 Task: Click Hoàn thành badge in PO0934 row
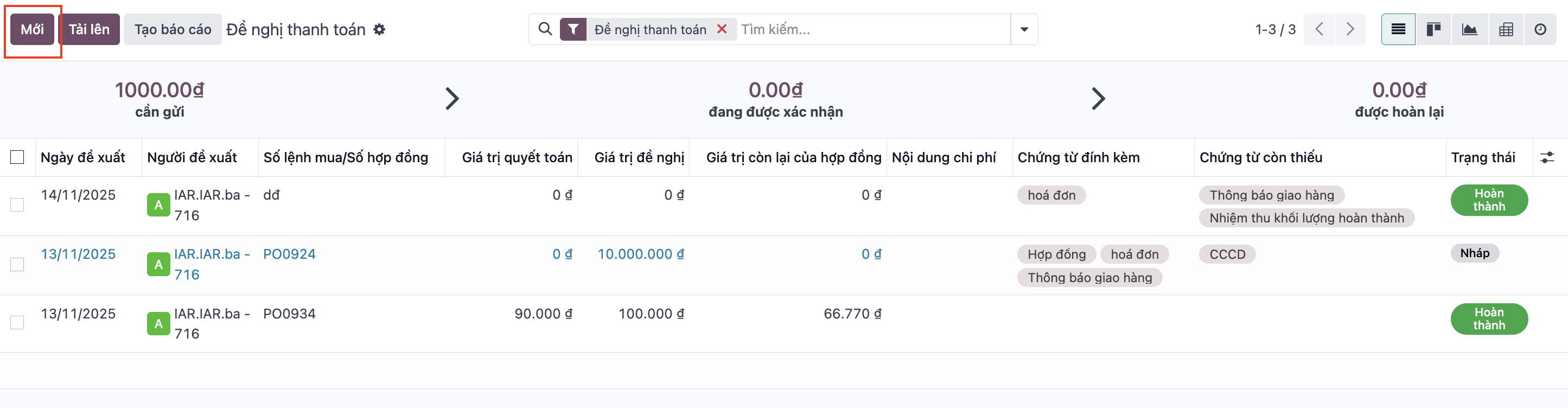1489,318
